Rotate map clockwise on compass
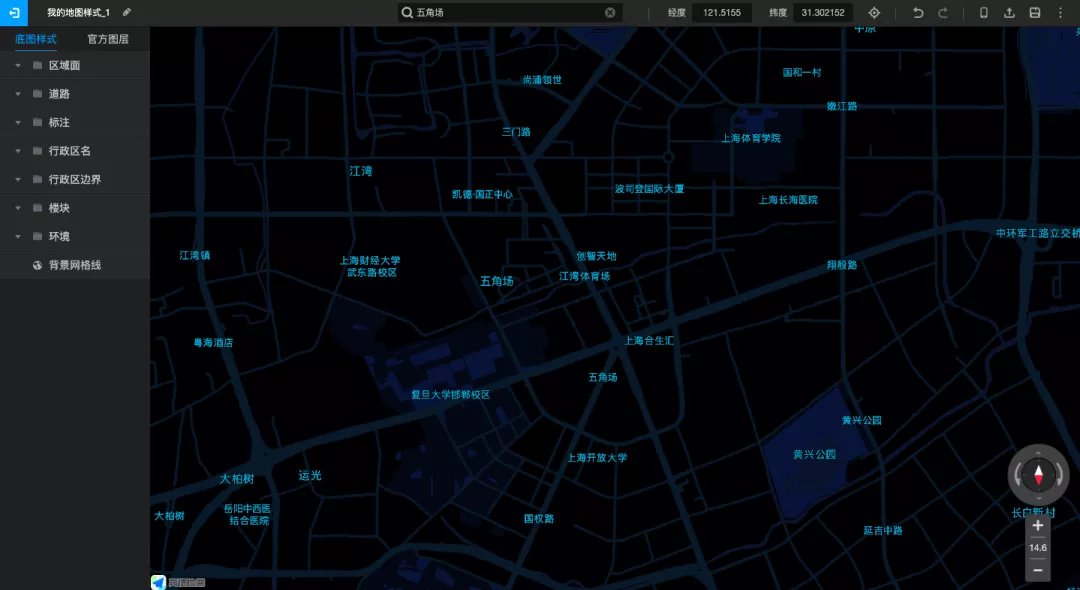The image size is (1080, 590). [x=1059, y=475]
